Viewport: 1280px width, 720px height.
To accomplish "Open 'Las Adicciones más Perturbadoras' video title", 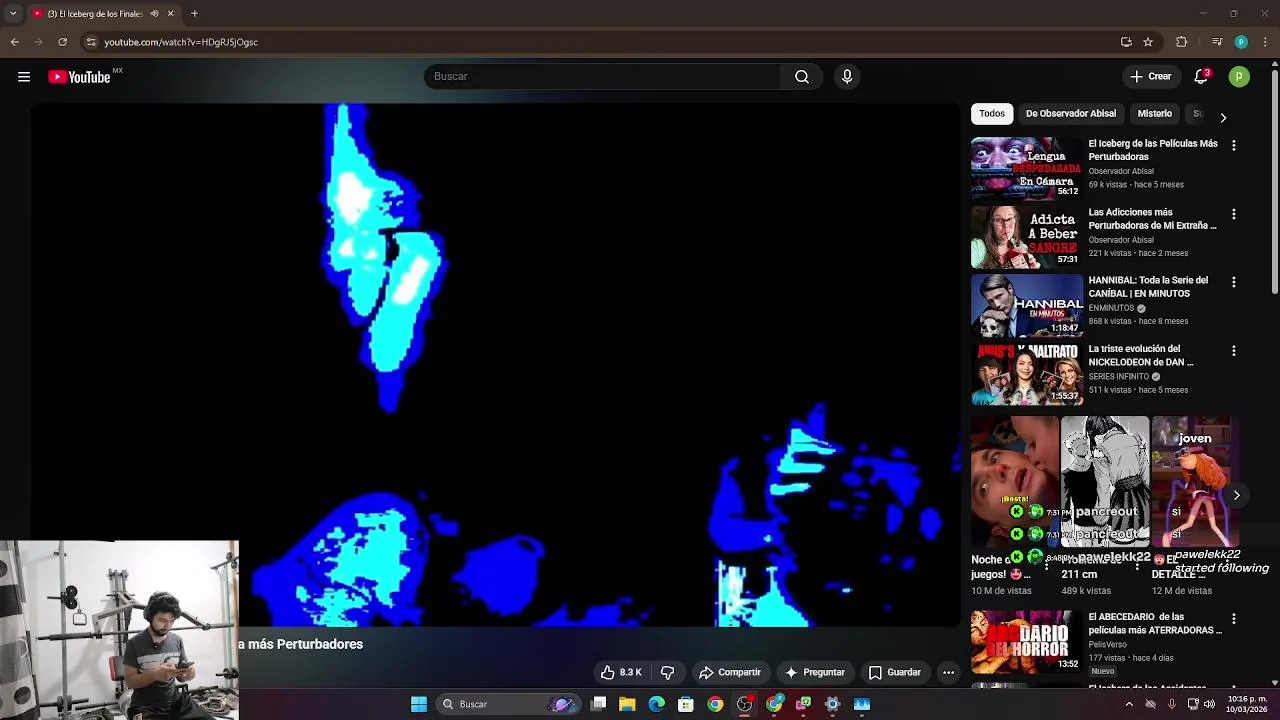I will (x=1152, y=219).
